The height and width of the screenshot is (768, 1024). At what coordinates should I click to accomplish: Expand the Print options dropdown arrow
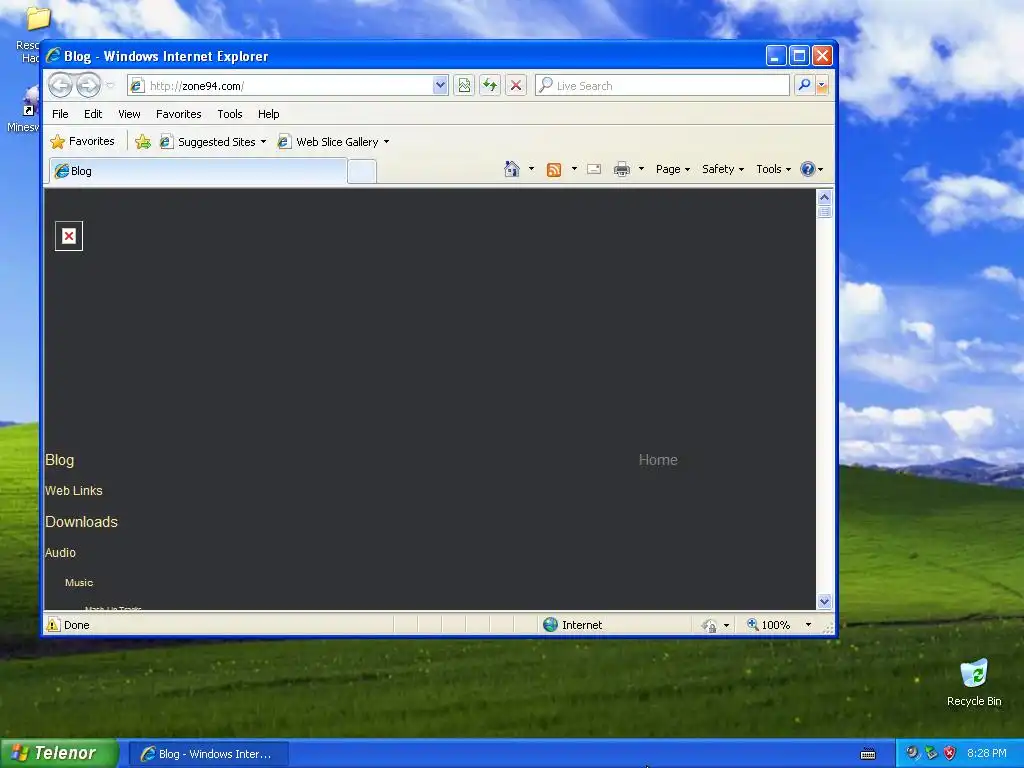point(641,169)
